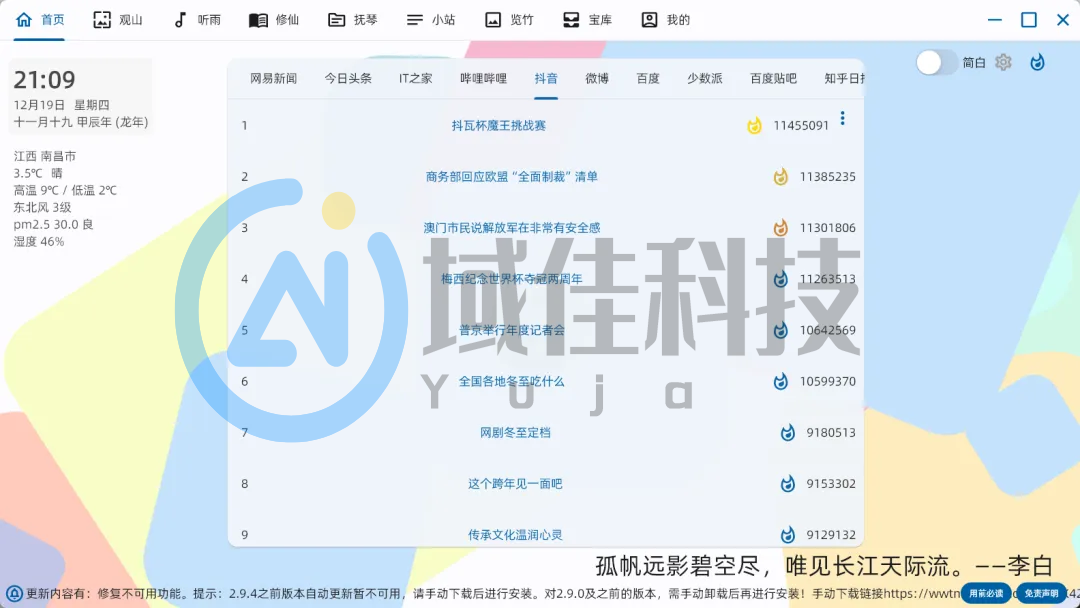Image resolution: width=1080 pixels, height=608 pixels.
Task: Click the 21:09 clock display
Action: [x=45, y=80]
